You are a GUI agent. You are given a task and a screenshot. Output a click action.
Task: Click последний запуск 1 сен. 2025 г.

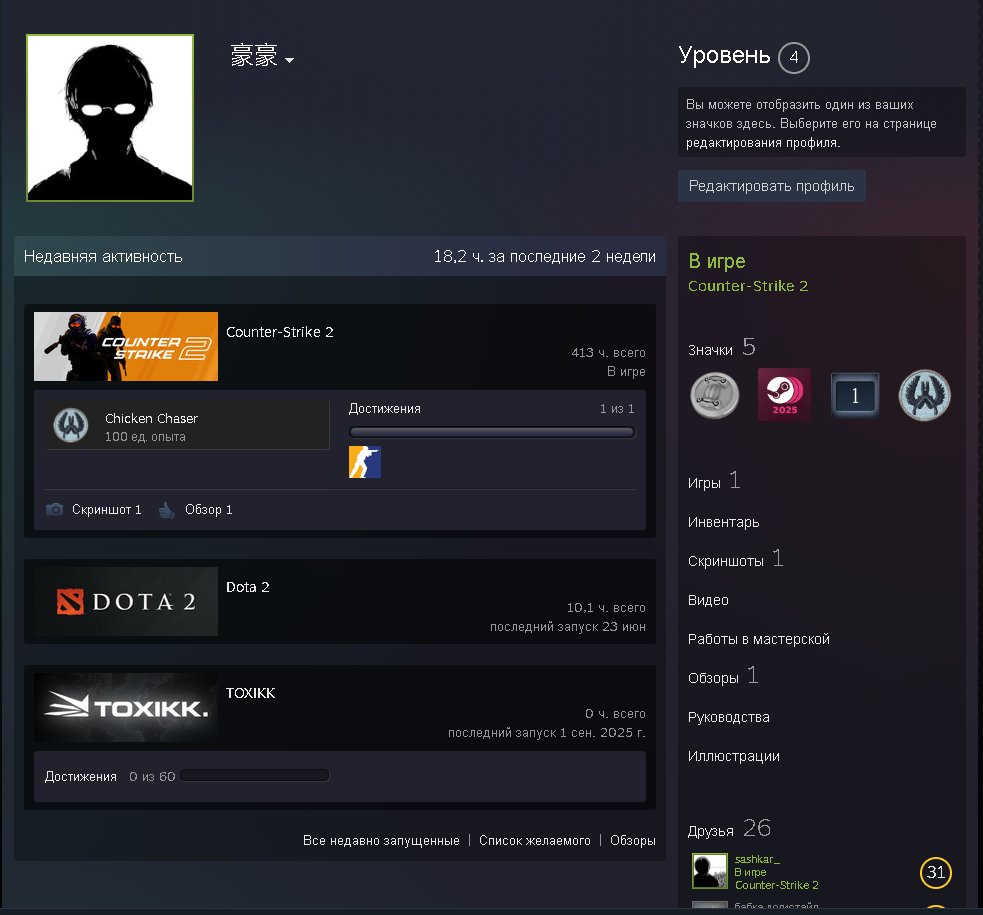pos(547,733)
